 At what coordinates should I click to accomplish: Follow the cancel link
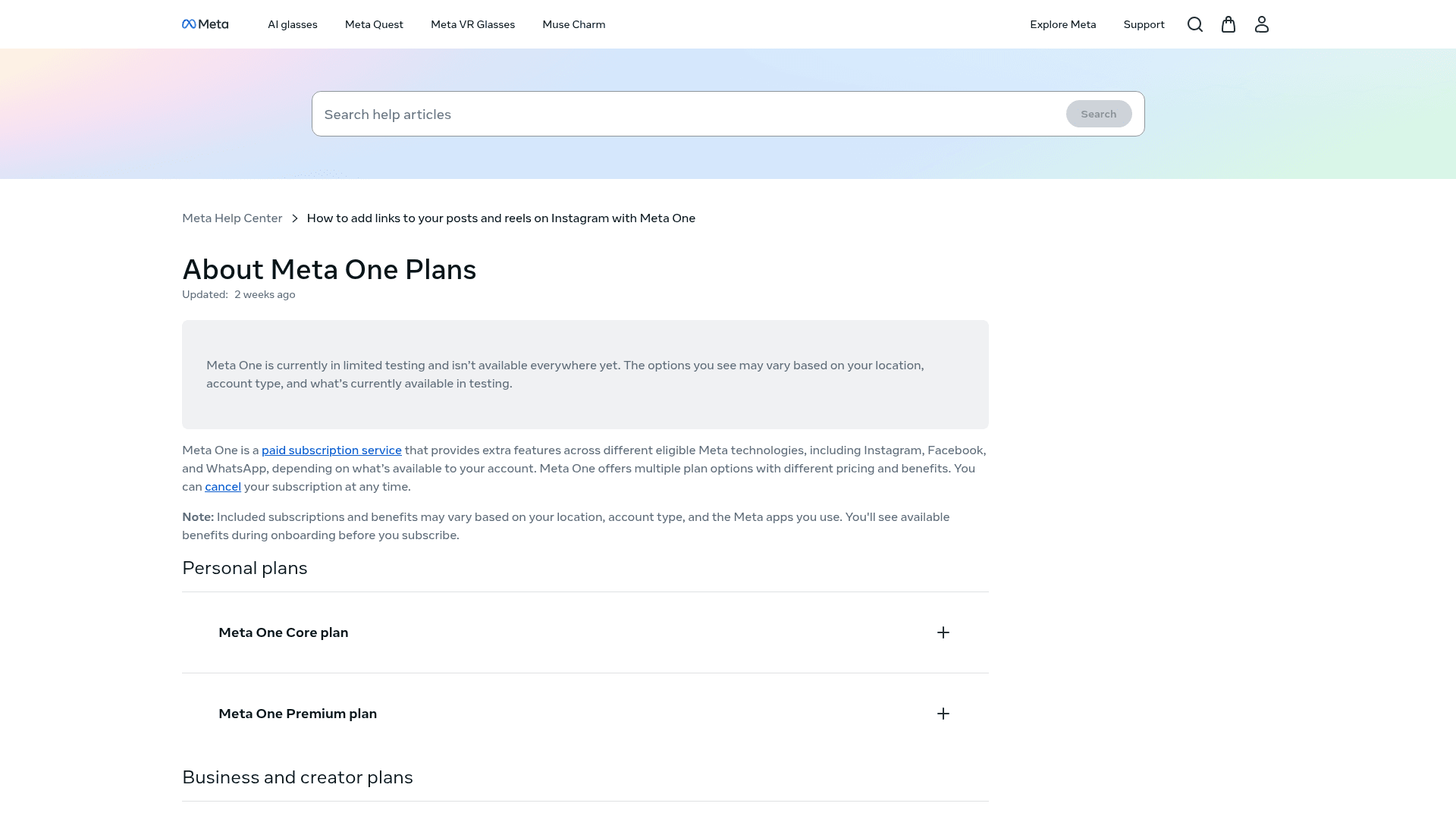click(223, 487)
